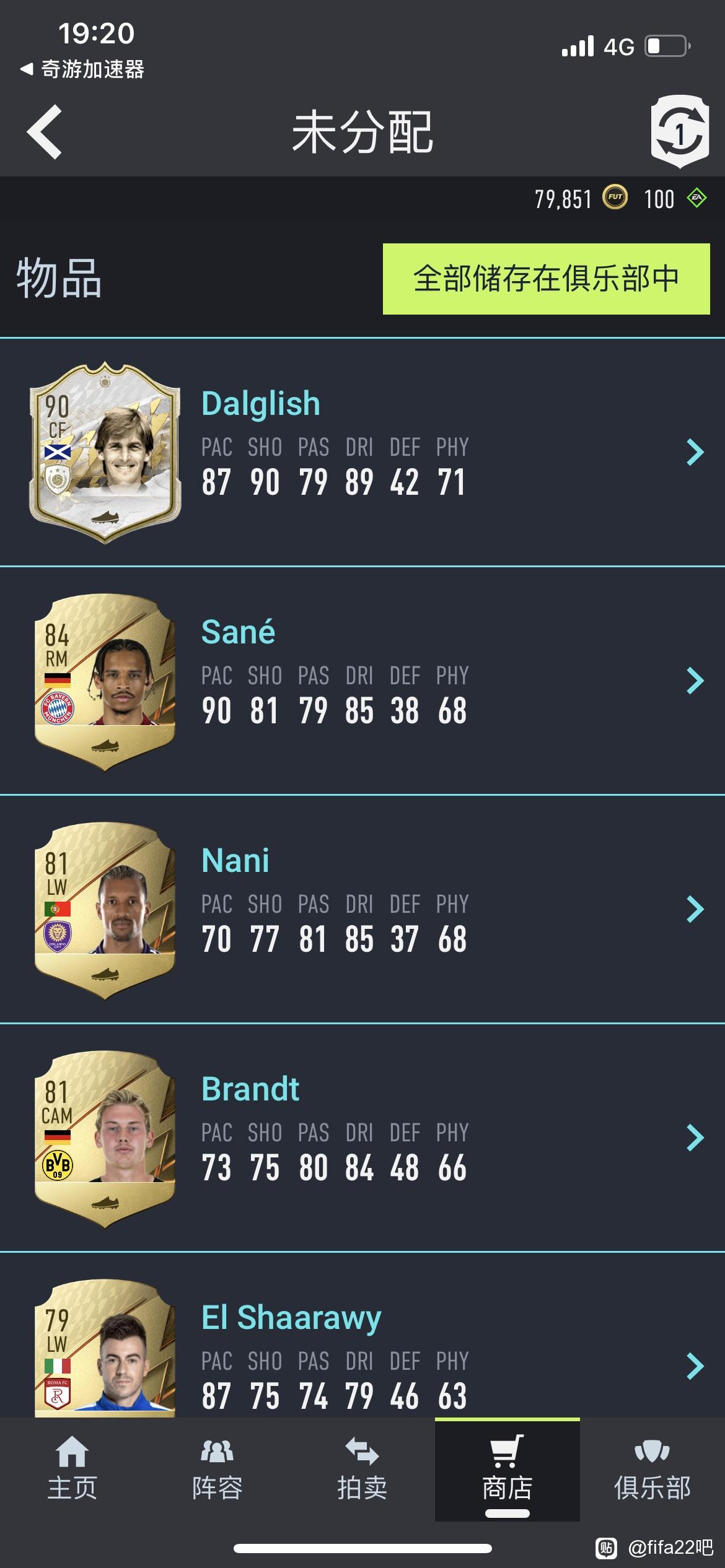Tap the back arrow in the header

[45, 132]
